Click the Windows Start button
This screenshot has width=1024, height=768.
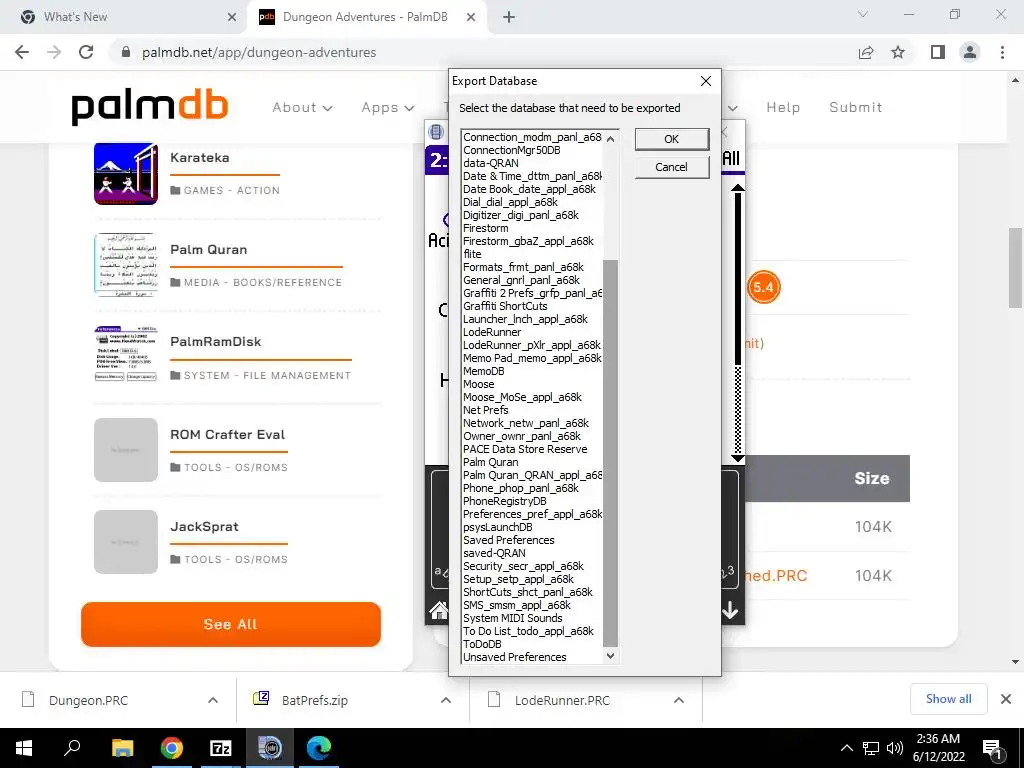24,748
